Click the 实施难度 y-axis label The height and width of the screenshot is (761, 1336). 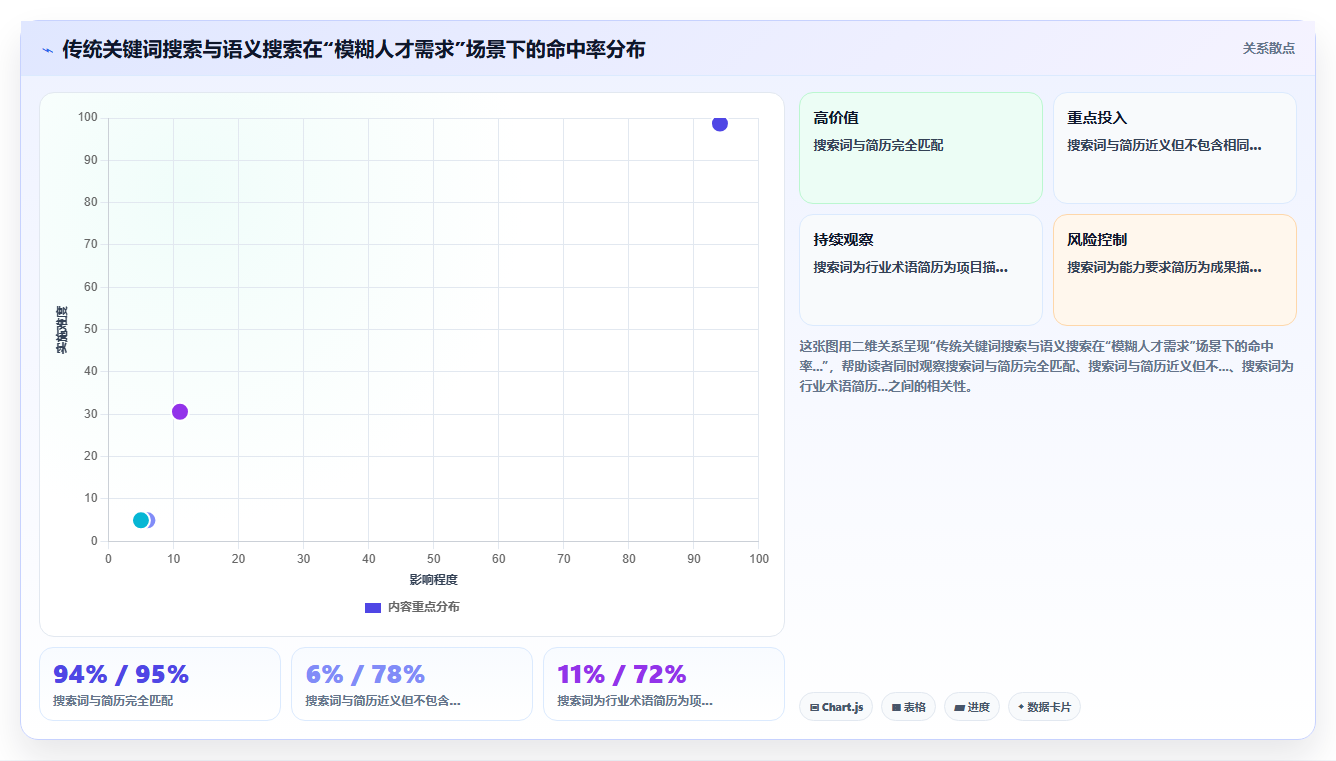pyautogui.click(x=62, y=330)
